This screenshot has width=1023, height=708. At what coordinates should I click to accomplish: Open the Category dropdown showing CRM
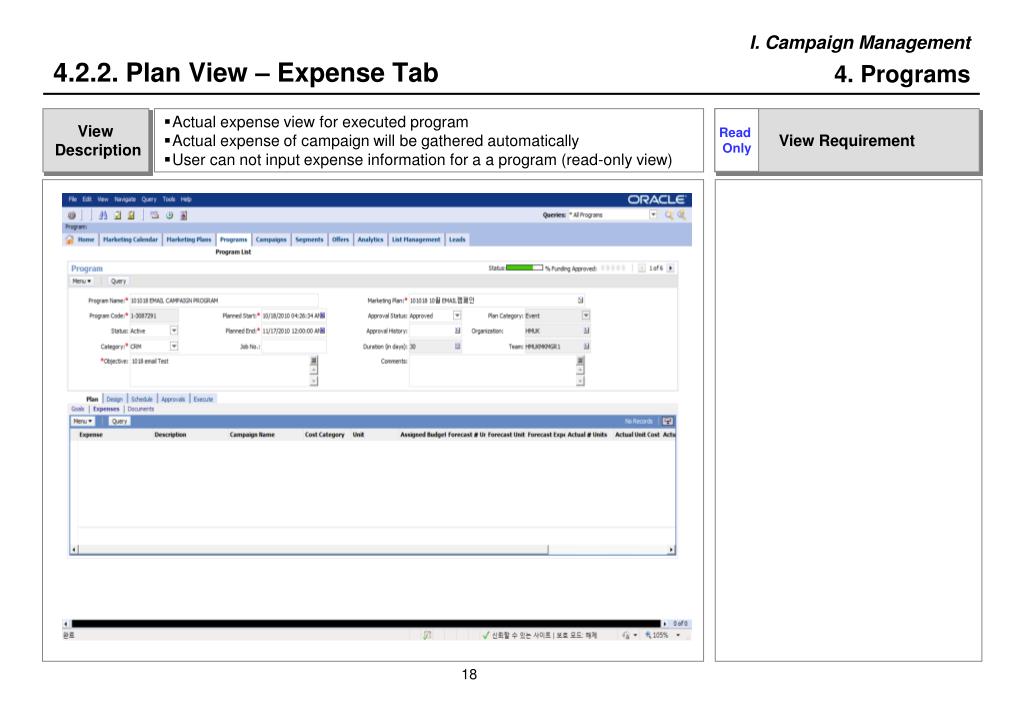pos(174,346)
